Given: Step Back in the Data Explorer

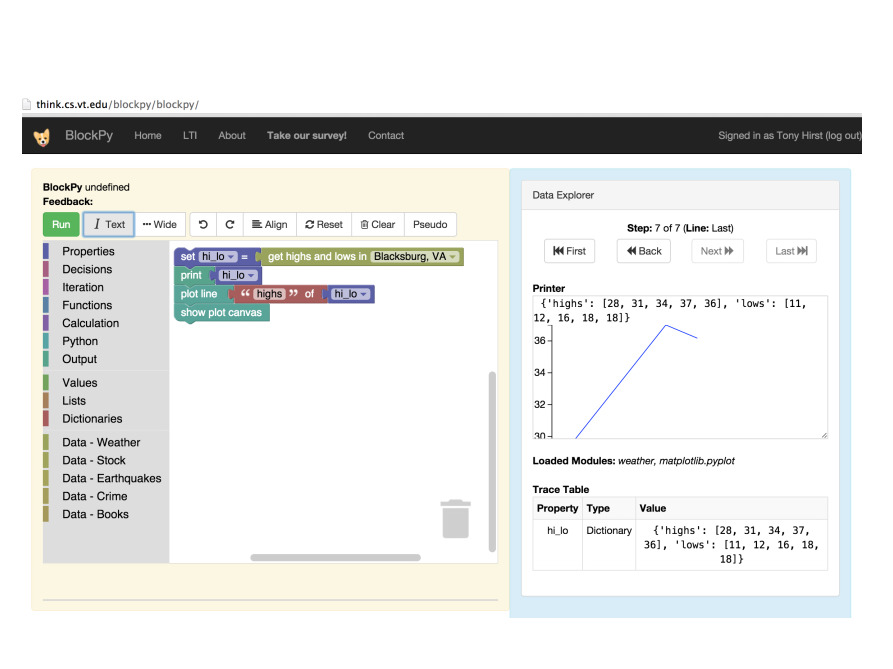Looking at the screenshot, I should (x=644, y=251).
